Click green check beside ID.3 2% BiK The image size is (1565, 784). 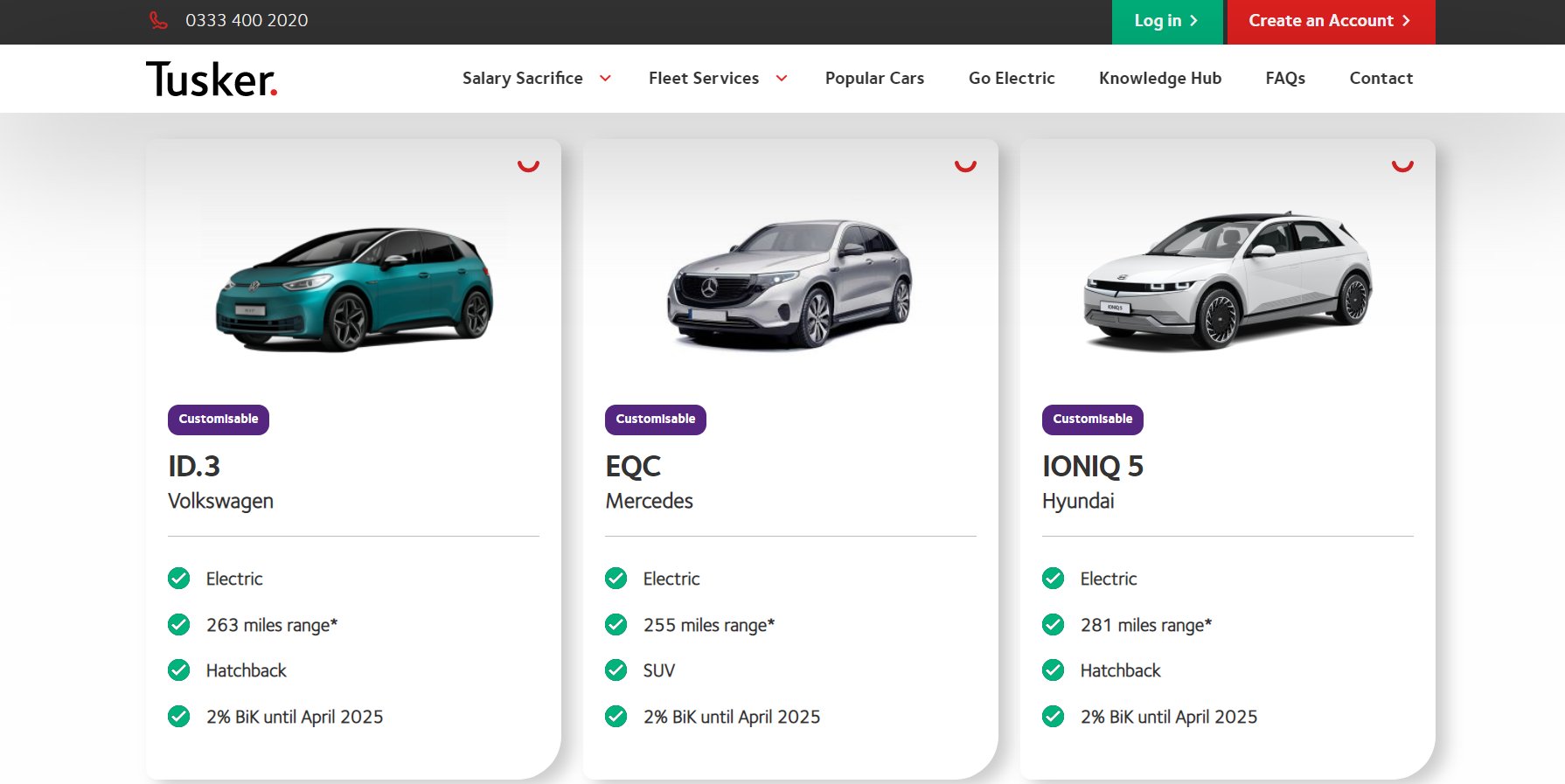point(179,717)
